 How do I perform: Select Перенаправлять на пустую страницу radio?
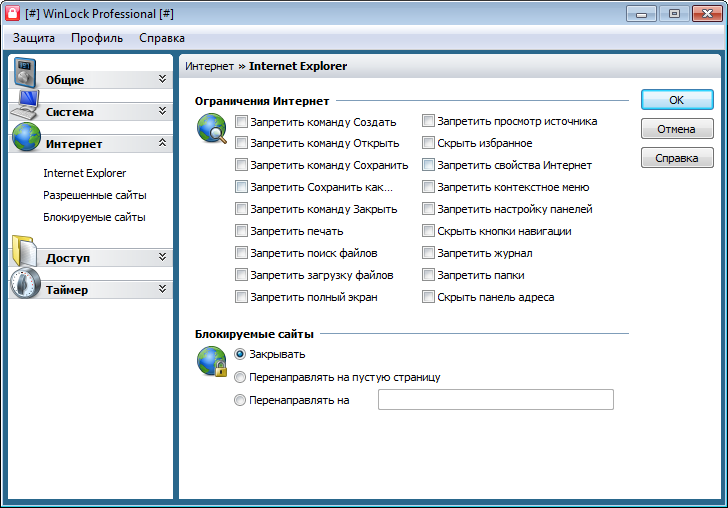pos(240,377)
